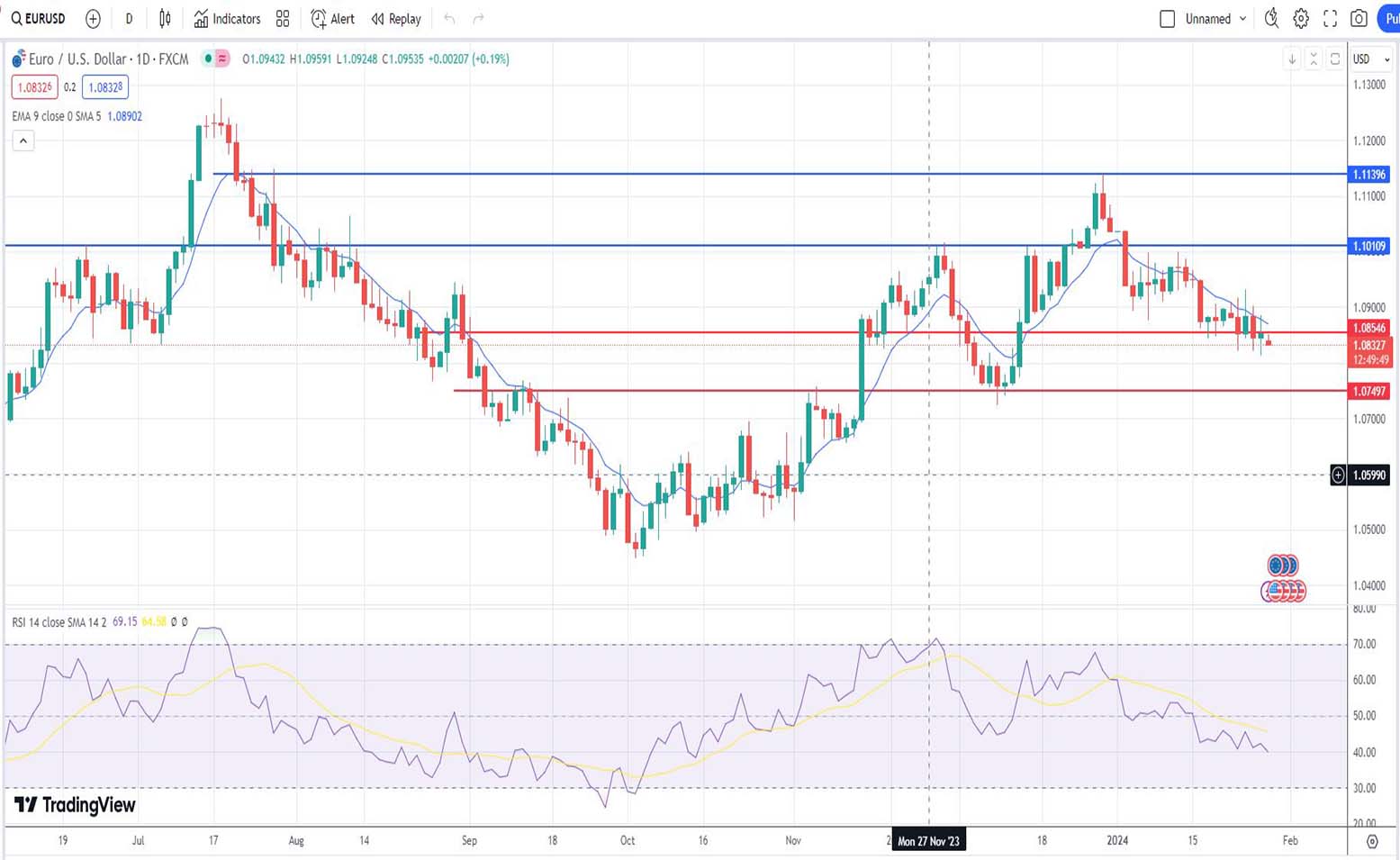Collapse the indicator legend with chevron
Screen dimensions: 1400x860
(x=23, y=140)
